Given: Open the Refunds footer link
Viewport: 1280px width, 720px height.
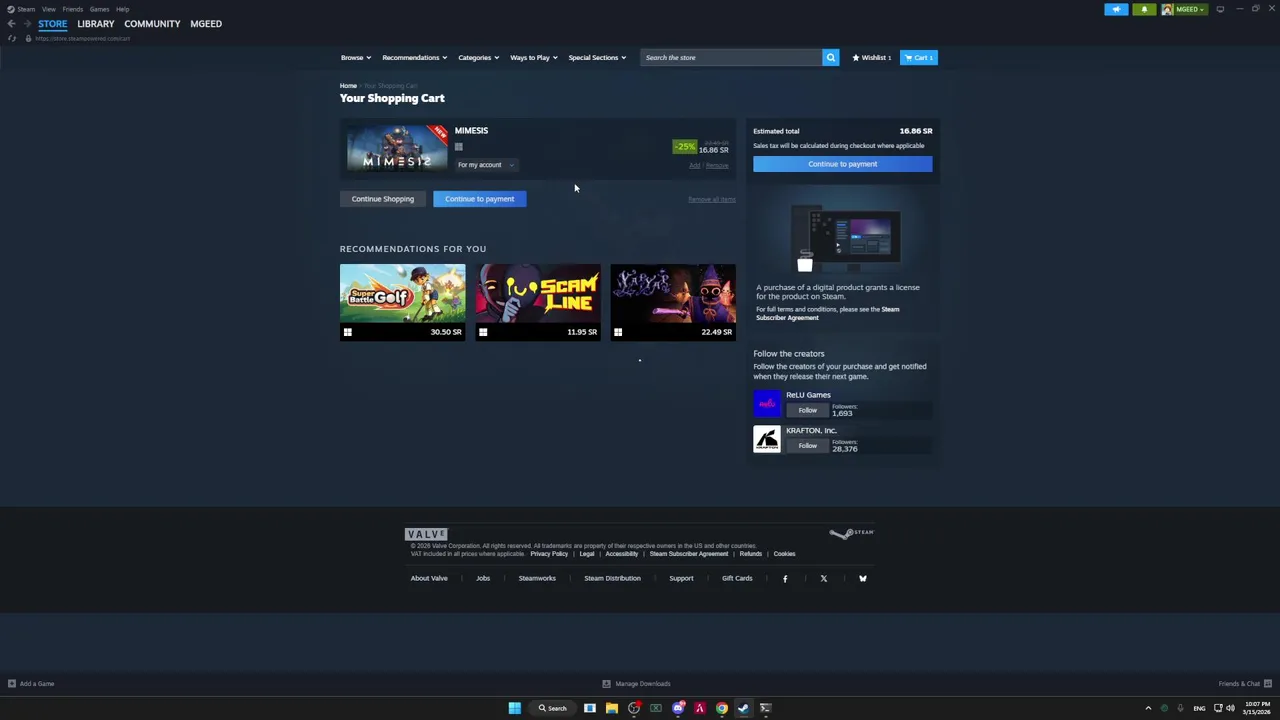Looking at the screenshot, I should pos(750,554).
